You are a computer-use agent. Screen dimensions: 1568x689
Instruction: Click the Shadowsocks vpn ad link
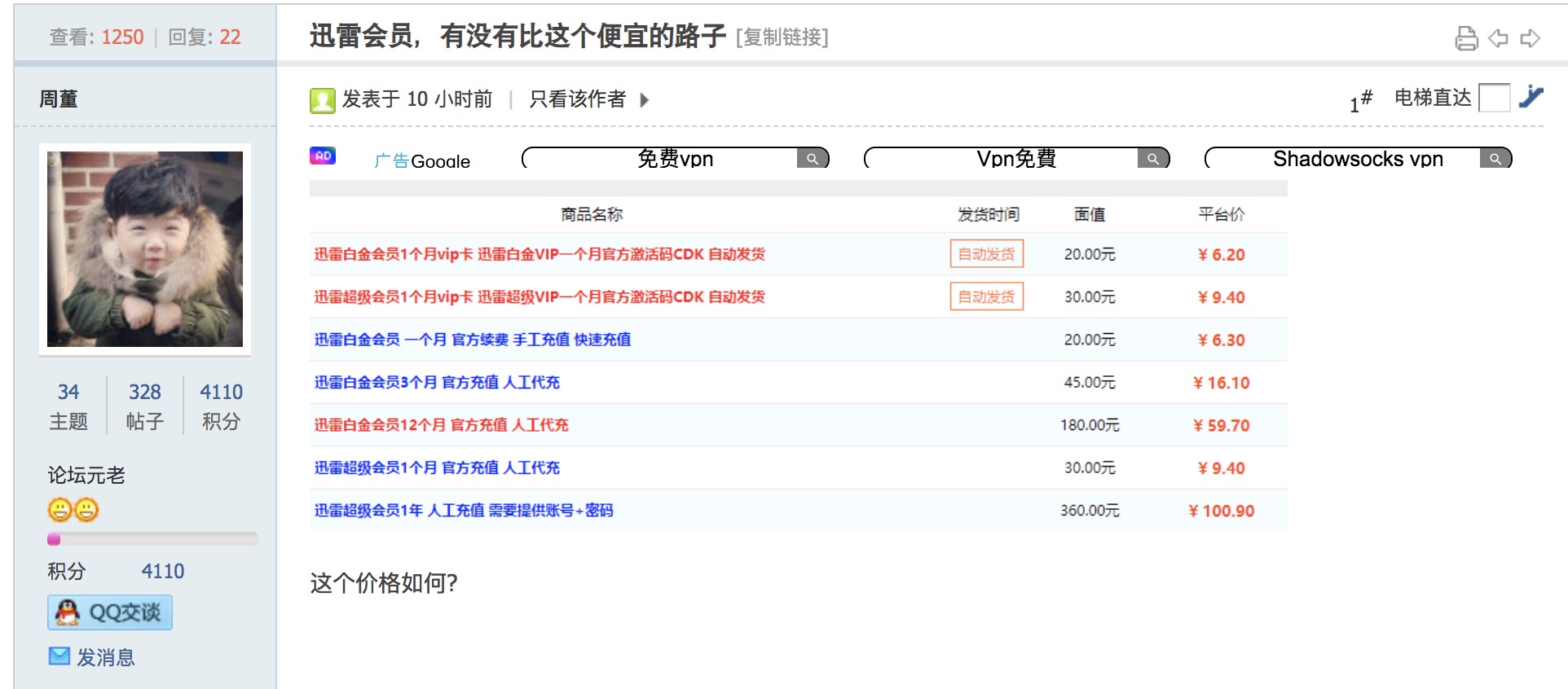(x=1358, y=158)
